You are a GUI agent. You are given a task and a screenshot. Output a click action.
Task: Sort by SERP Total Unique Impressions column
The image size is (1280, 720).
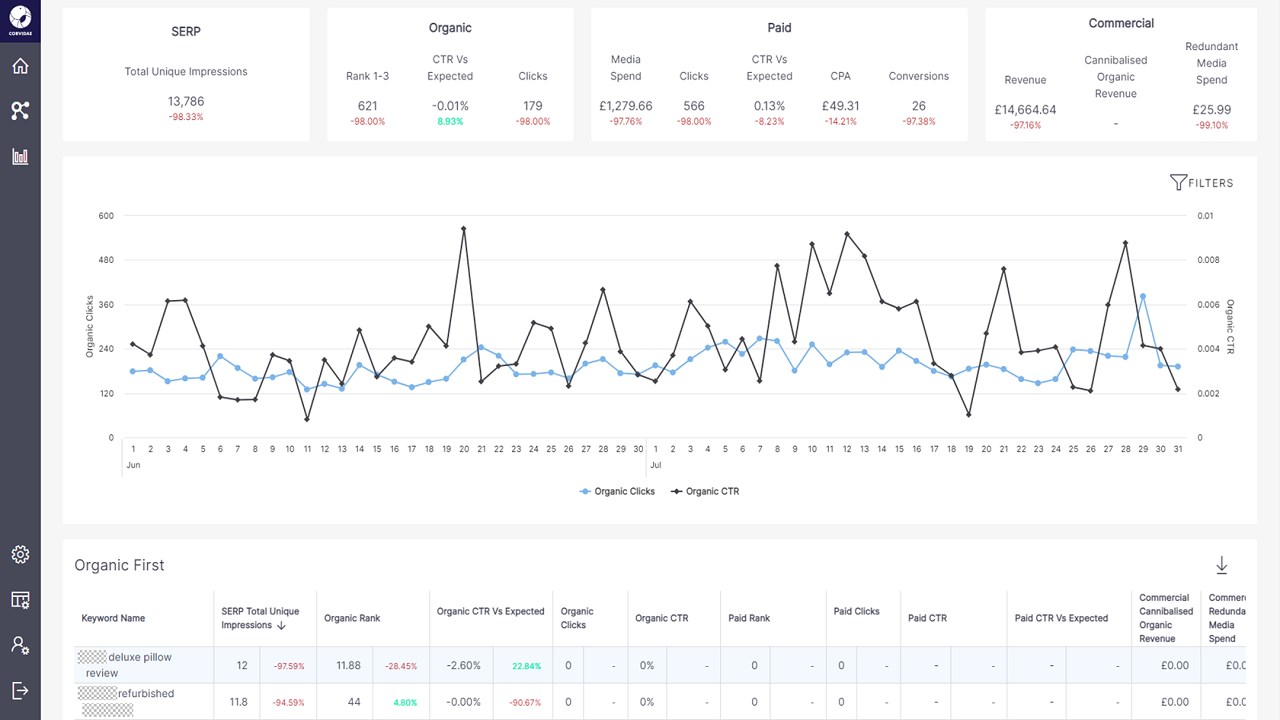pyautogui.click(x=260, y=618)
